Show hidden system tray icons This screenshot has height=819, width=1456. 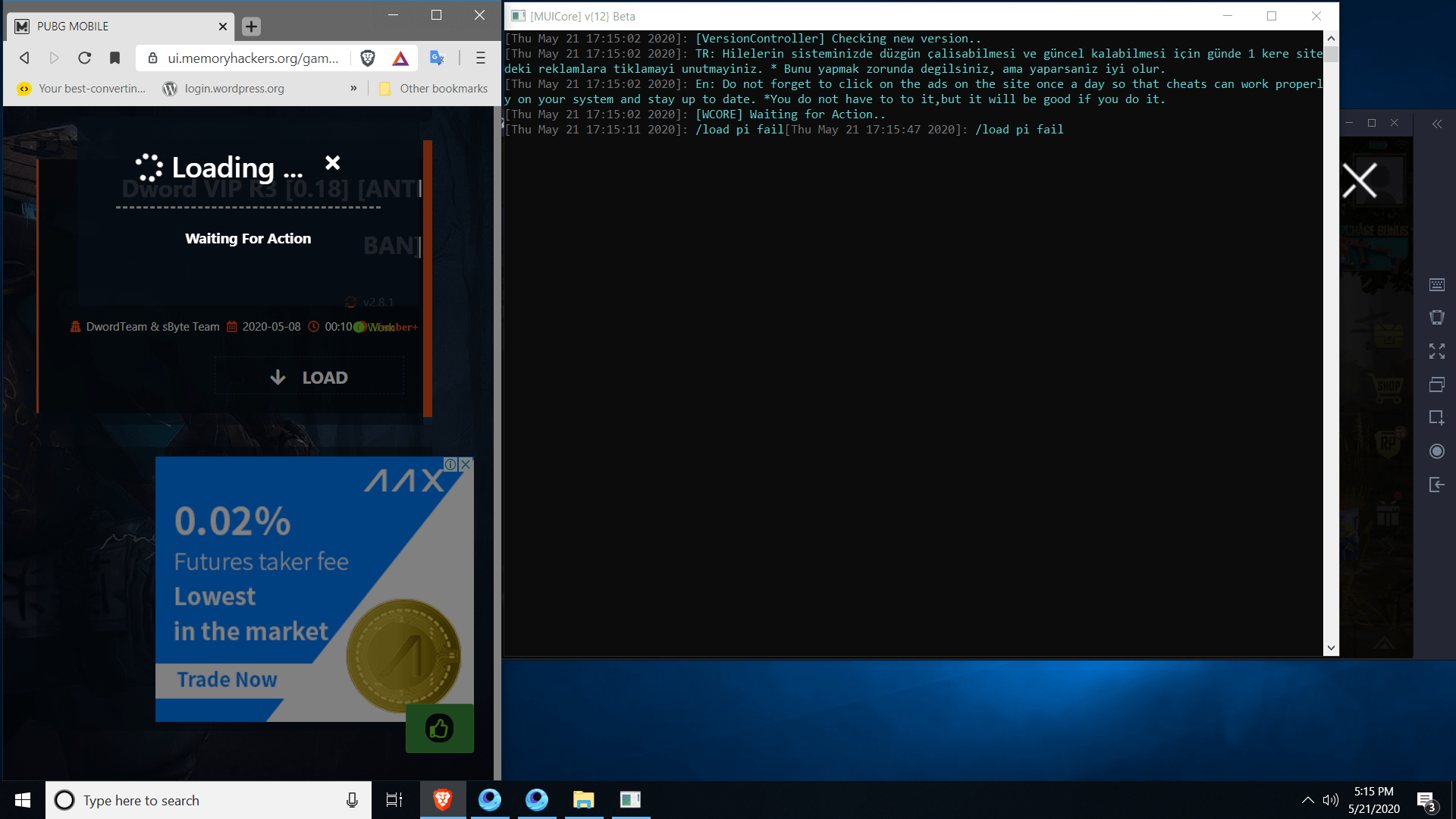click(1308, 800)
